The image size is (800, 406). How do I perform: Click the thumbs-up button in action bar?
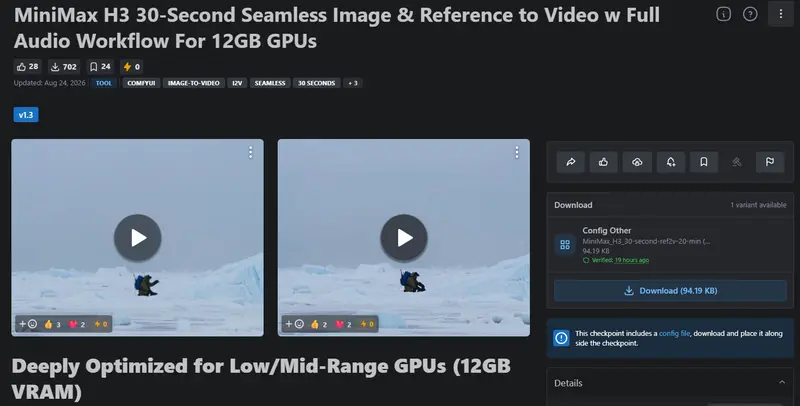tap(604, 162)
